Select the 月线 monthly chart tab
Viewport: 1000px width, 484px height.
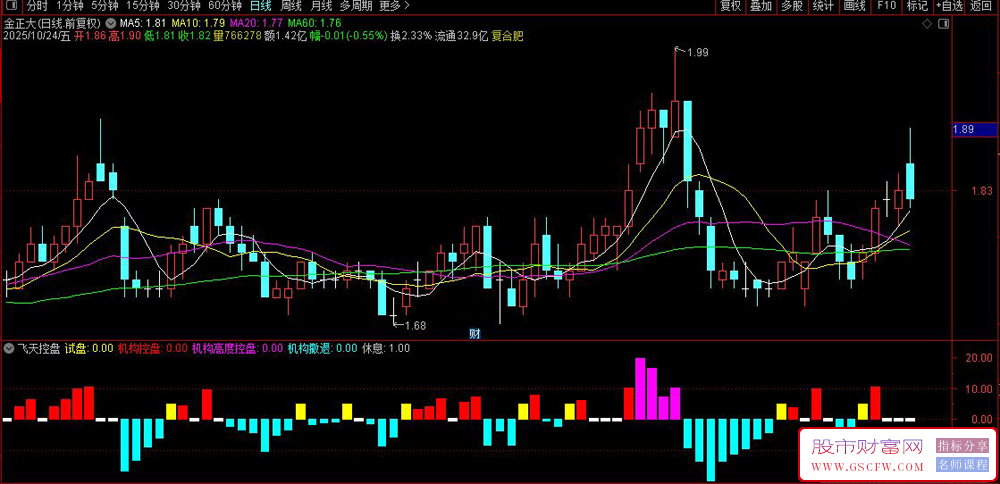pos(321,6)
